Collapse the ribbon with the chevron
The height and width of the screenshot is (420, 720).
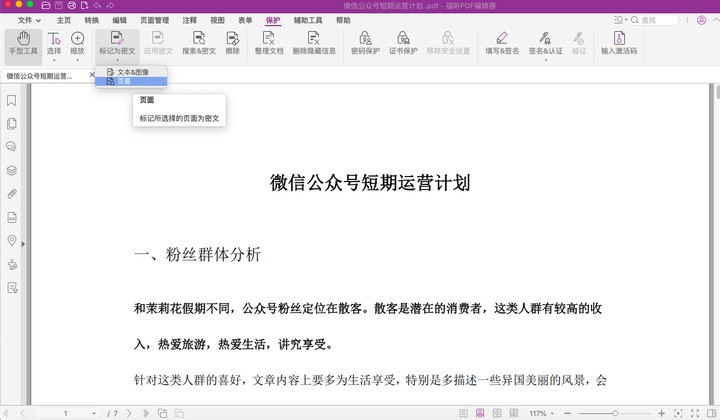pyautogui.click(x=715, y=20)
